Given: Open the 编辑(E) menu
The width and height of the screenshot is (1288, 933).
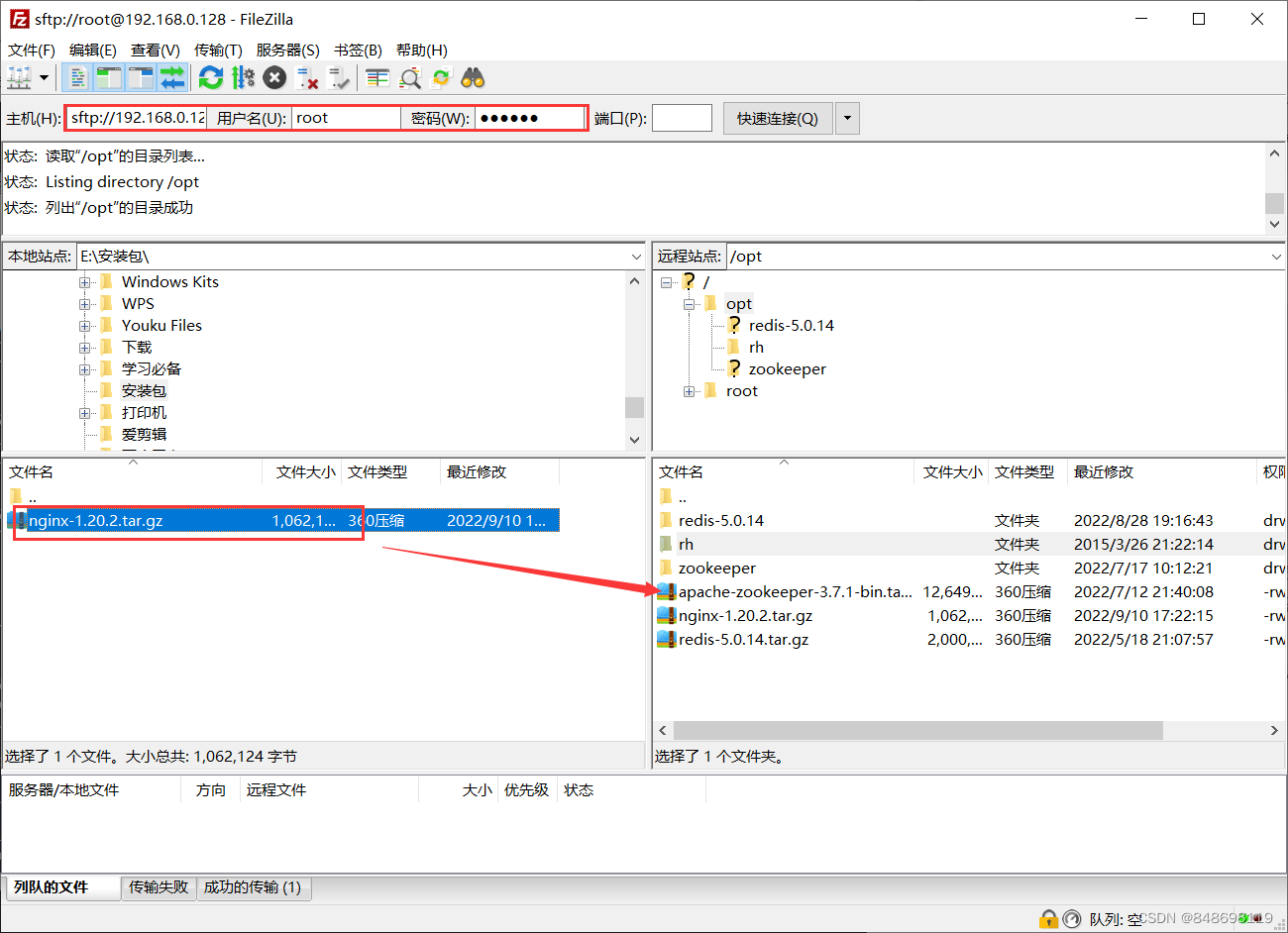Looking at the screenshot, I should (x=93, y=50).
